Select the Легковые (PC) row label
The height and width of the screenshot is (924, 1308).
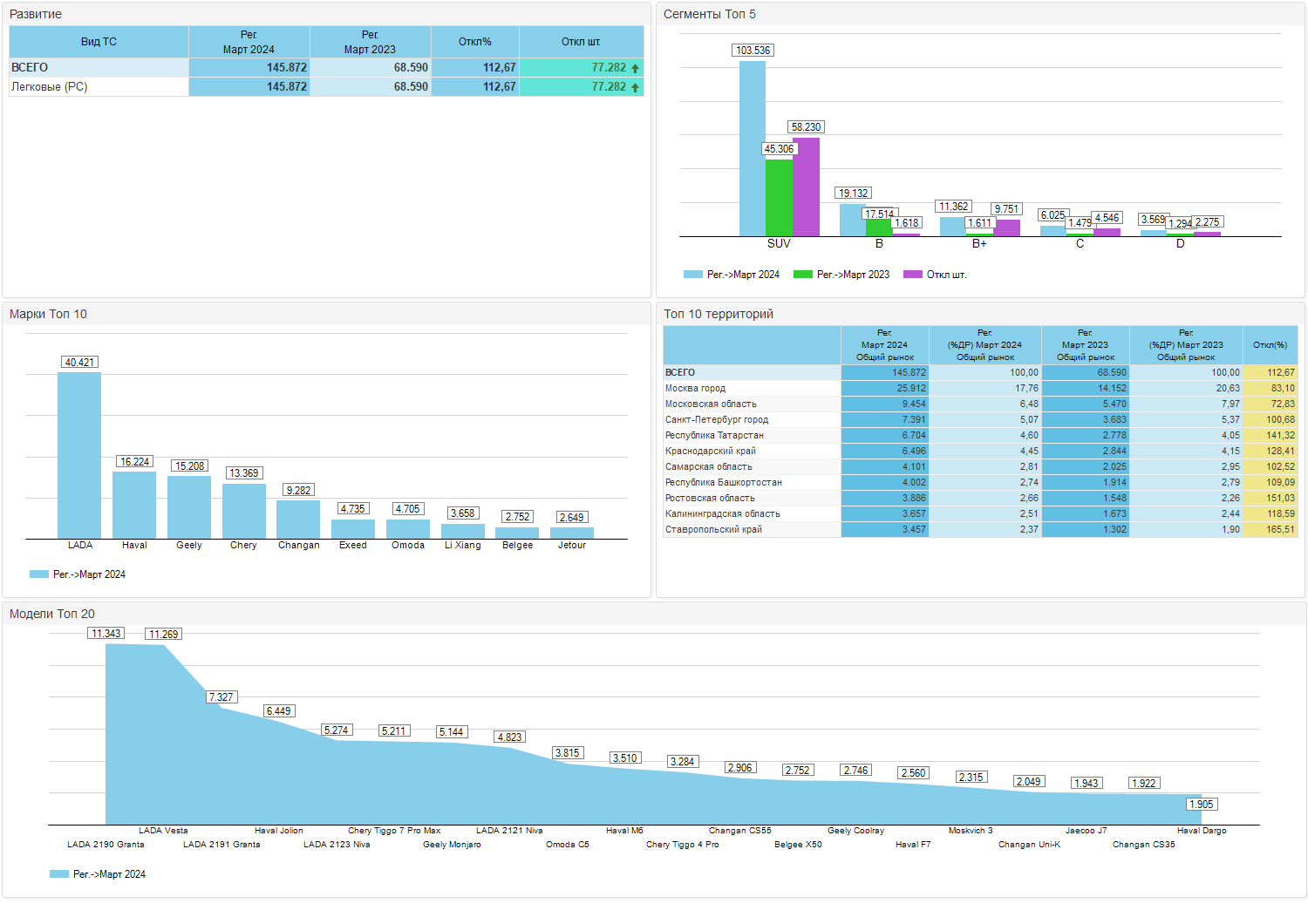point(50,87)
